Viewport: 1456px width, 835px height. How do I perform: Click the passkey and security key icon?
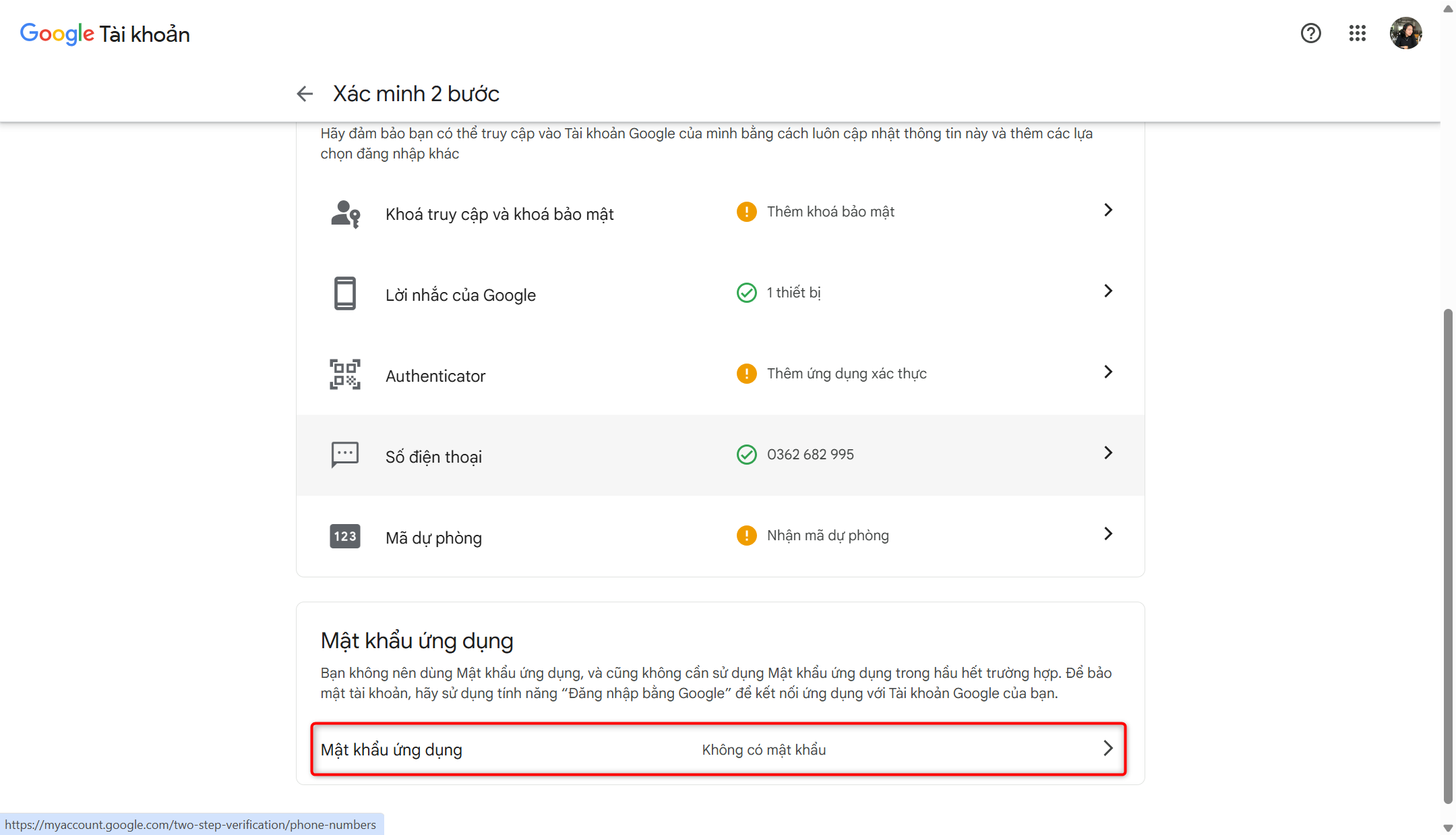pyautogui.click(x=345, y=214)
